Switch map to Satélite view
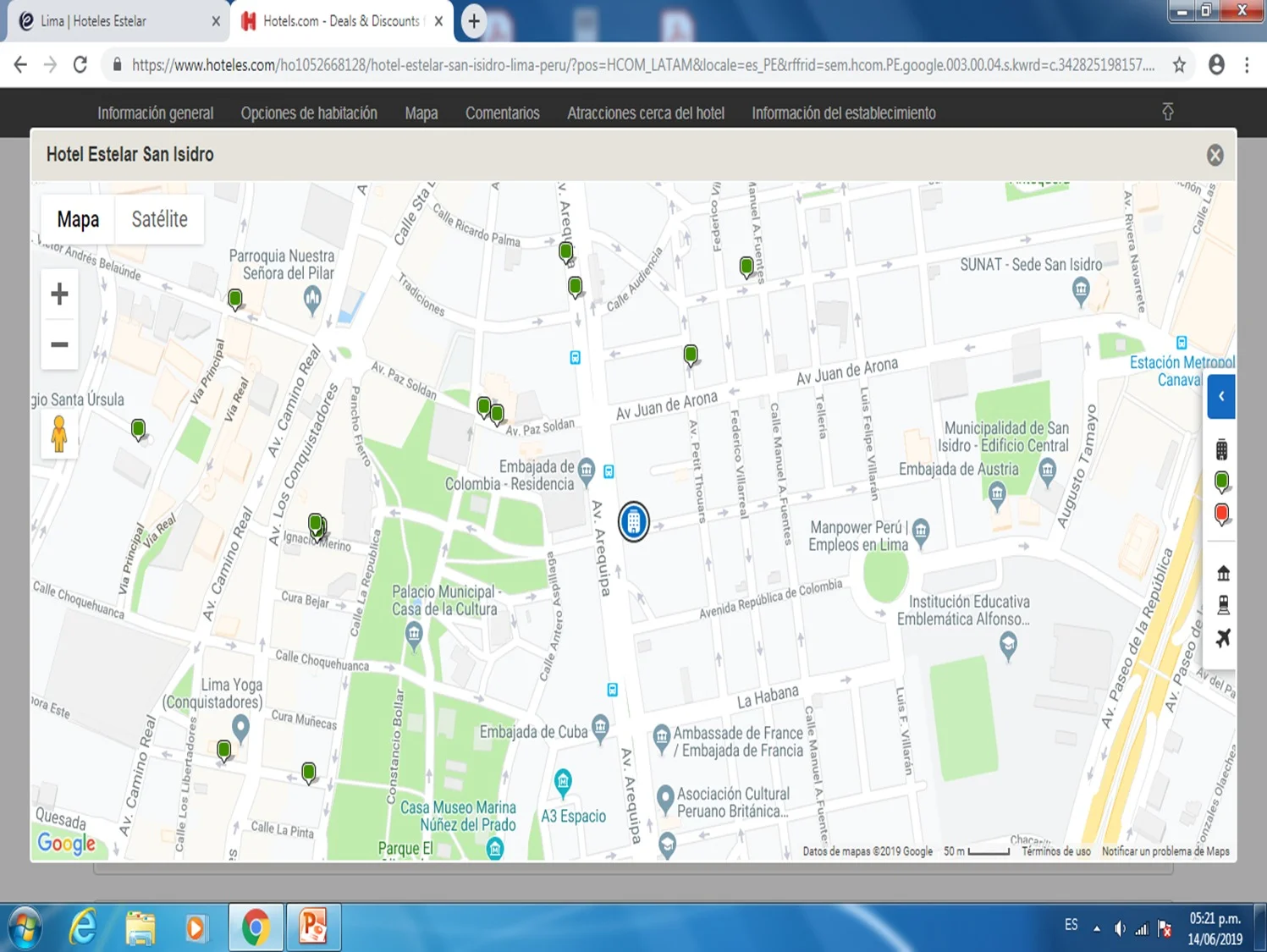Image resolution: width=1267 pixels, height=952 pixels. point(159,219)
